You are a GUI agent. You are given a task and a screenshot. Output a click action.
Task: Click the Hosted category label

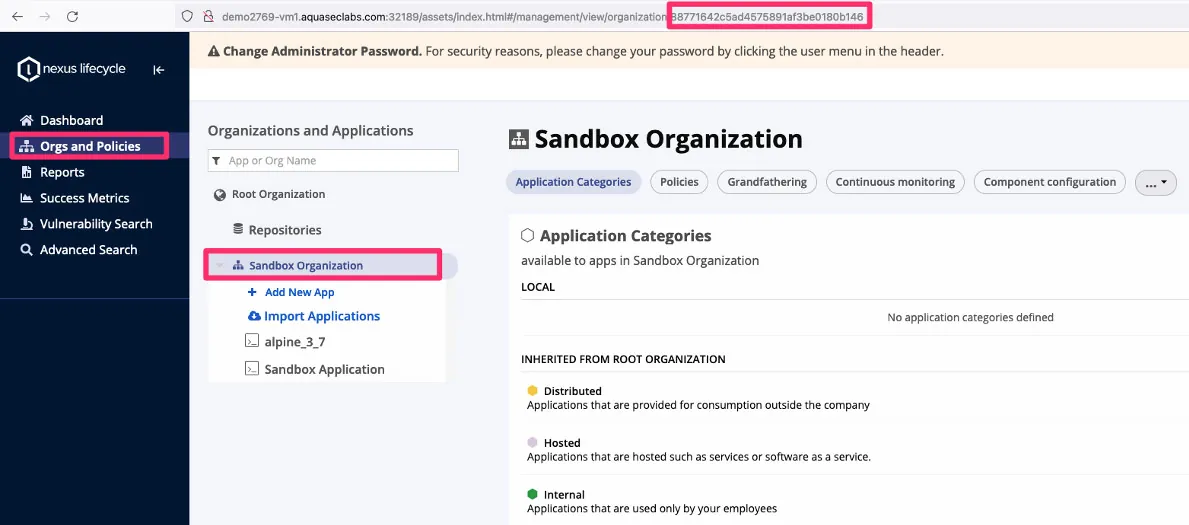pos(562,443)
